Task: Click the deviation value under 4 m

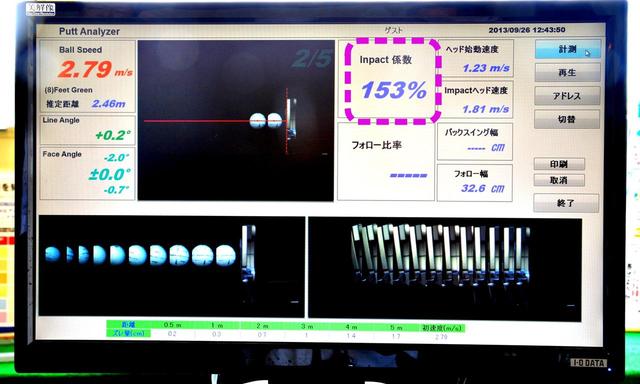Action: [x=351, y=335]
